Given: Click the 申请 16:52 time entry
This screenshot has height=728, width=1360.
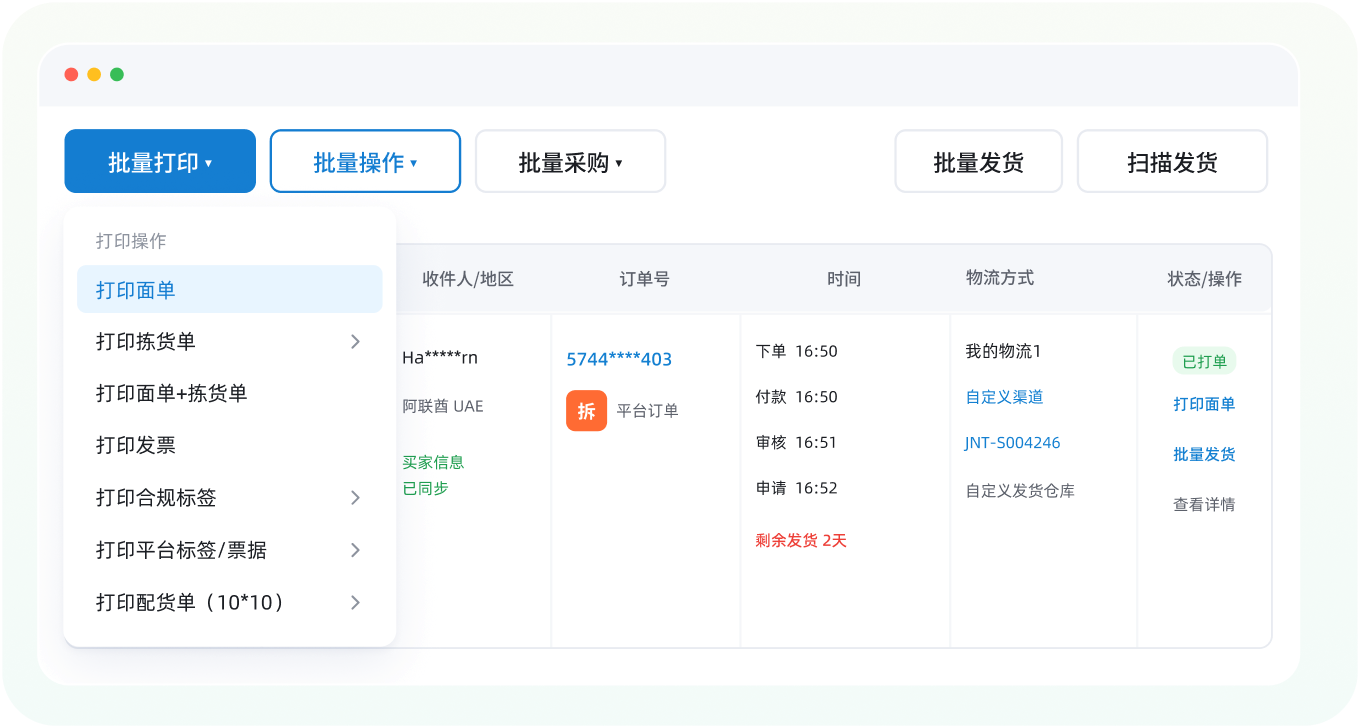Looking at the screenshot, I should pos(797,488).
